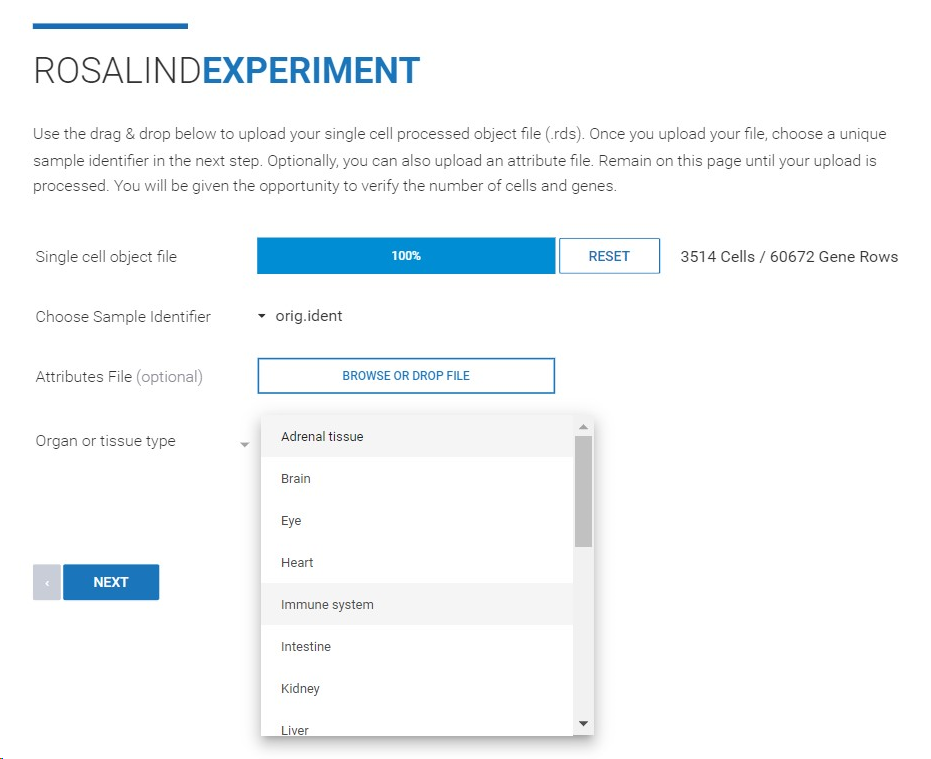
Task: Click the Single cell object file label
Action: pos(106,257)
